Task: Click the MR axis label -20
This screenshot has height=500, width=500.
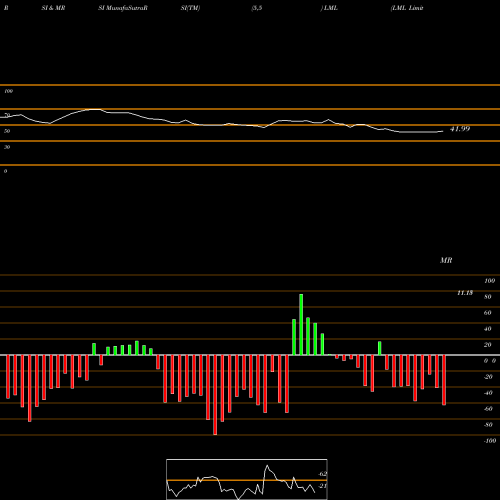Action: (x=488, y=377)
